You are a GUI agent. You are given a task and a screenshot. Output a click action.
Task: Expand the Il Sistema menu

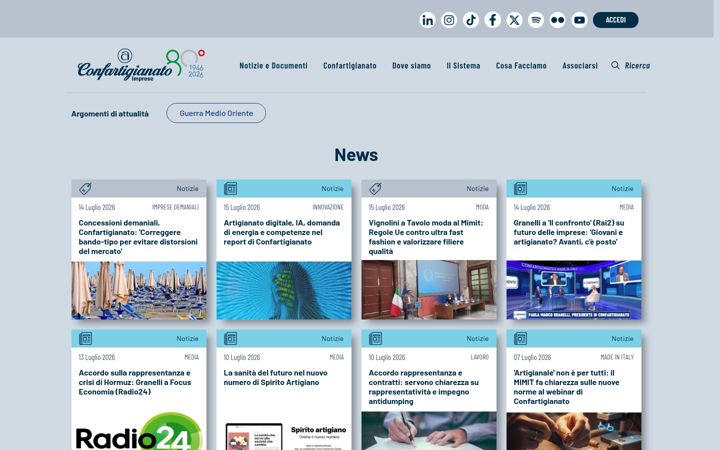pos(463,66)
